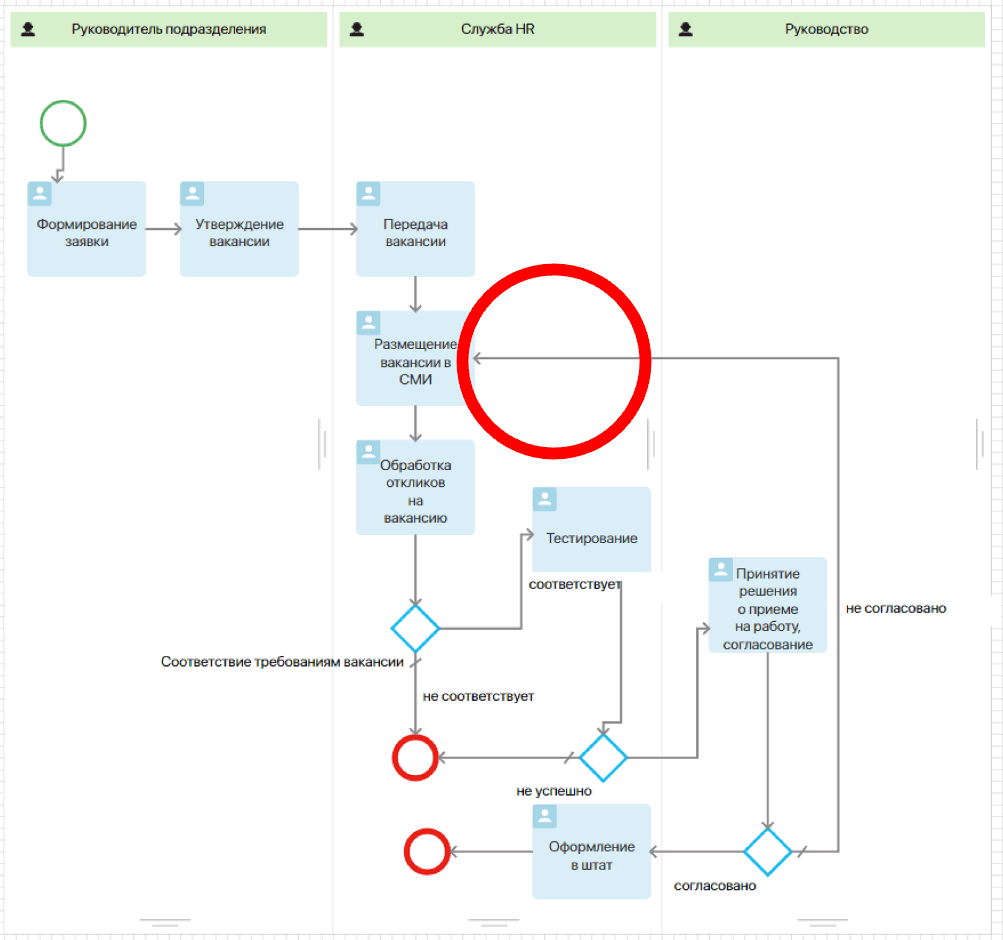Select the end event left of 'Оформление в штат'

click(x=426, y=852)
